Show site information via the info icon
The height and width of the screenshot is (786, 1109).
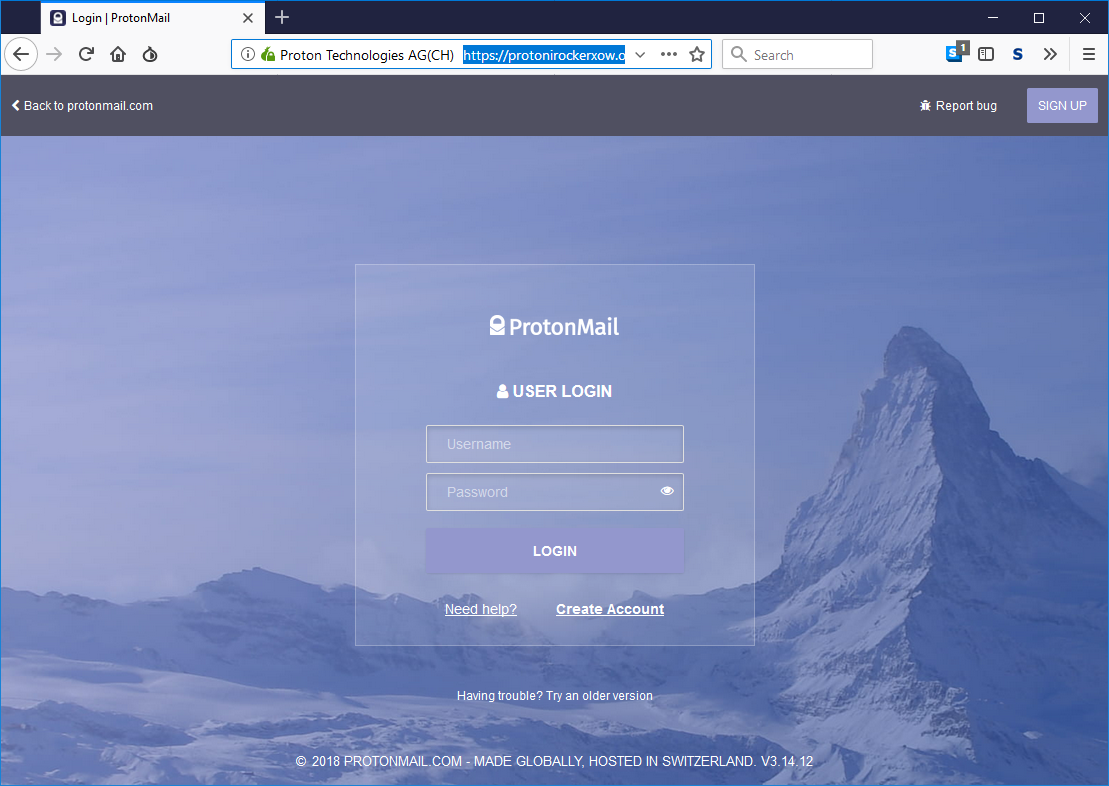248,54
